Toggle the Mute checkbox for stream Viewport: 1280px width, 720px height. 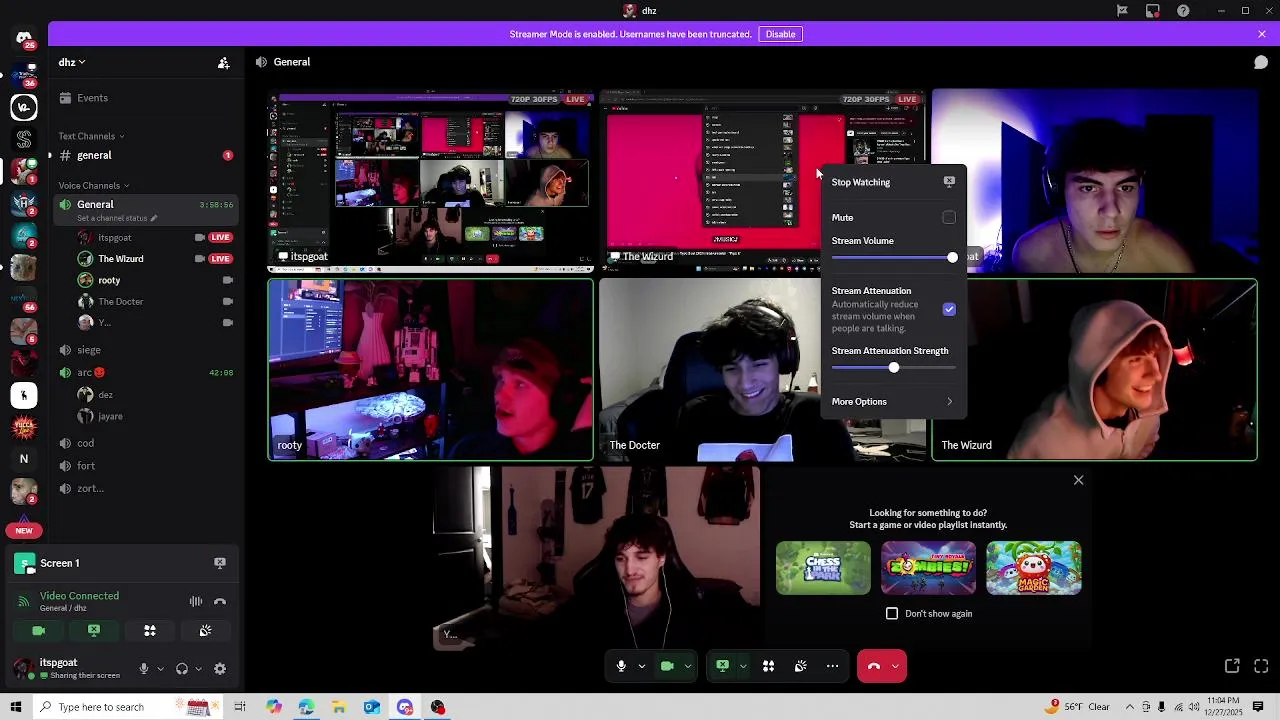click(949, 217)
